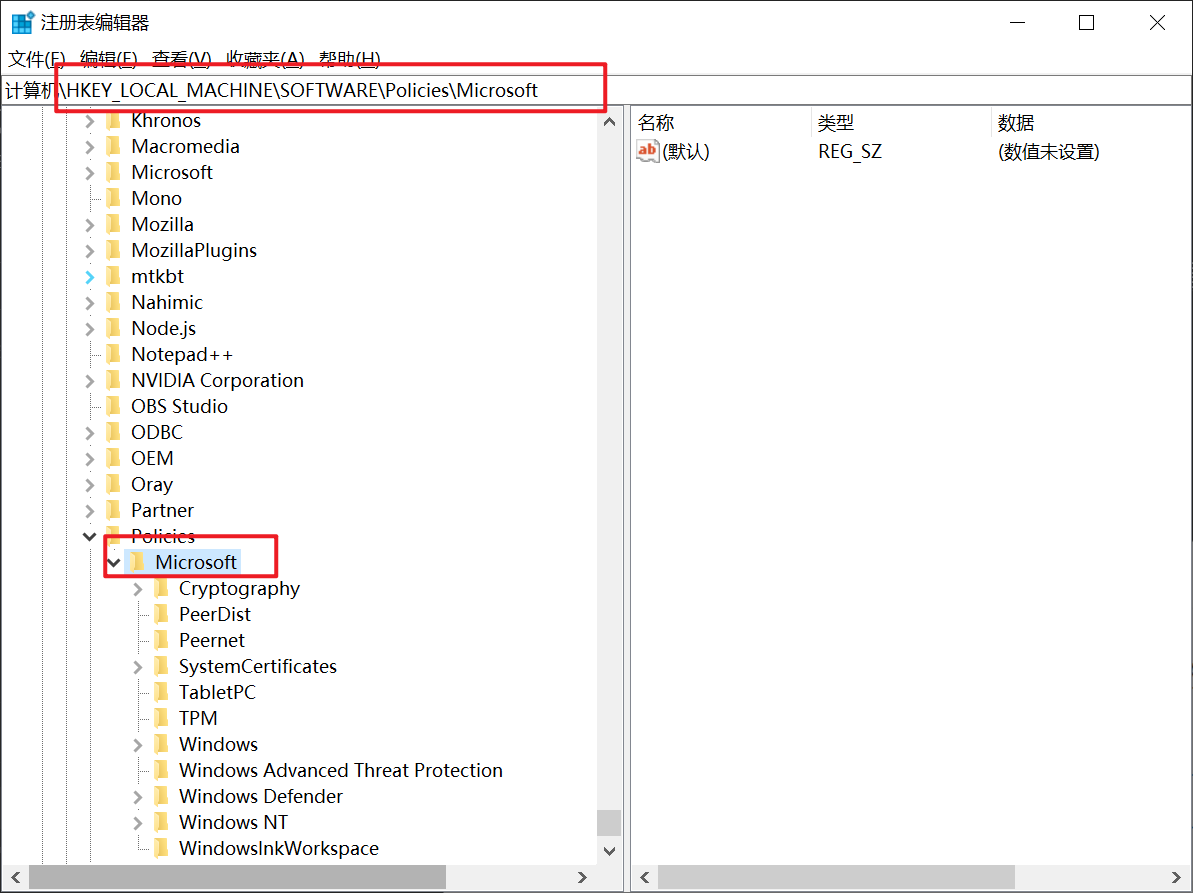
Task: Click values pane scroll left arrow
Action: click(x=644, y=877)
